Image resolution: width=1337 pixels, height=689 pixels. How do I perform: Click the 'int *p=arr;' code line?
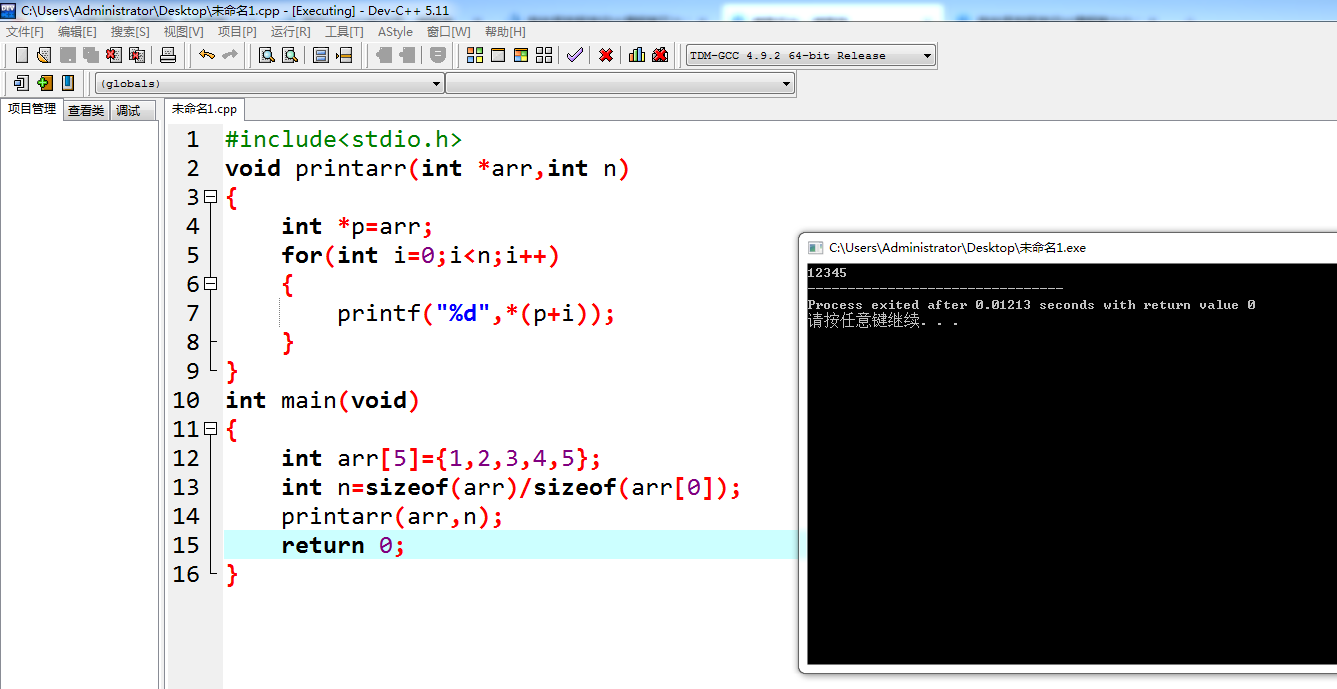[x=357, y=226]
